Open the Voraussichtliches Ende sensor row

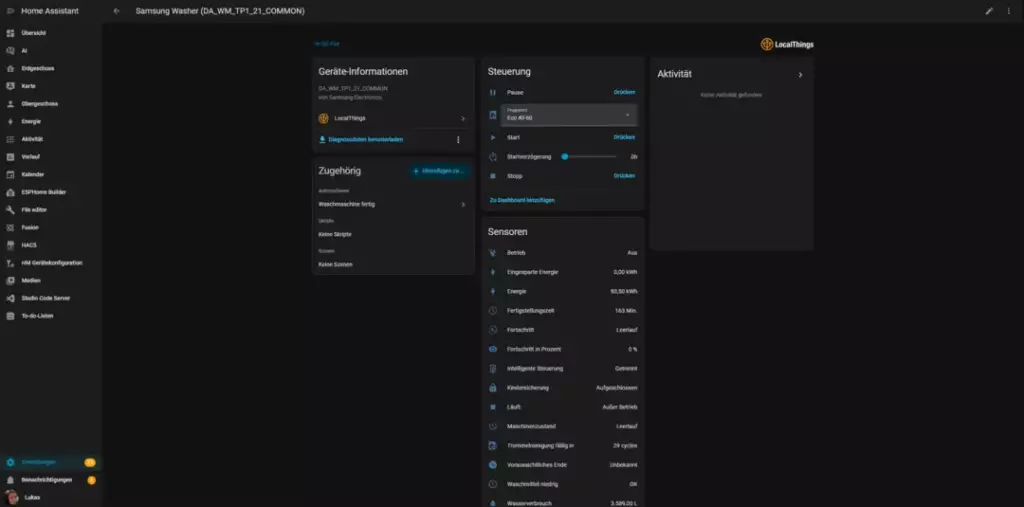(x=563, y=465)
